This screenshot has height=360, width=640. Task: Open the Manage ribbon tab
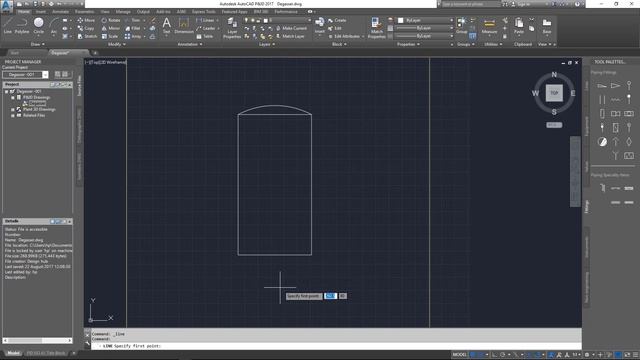click(123, 12)
